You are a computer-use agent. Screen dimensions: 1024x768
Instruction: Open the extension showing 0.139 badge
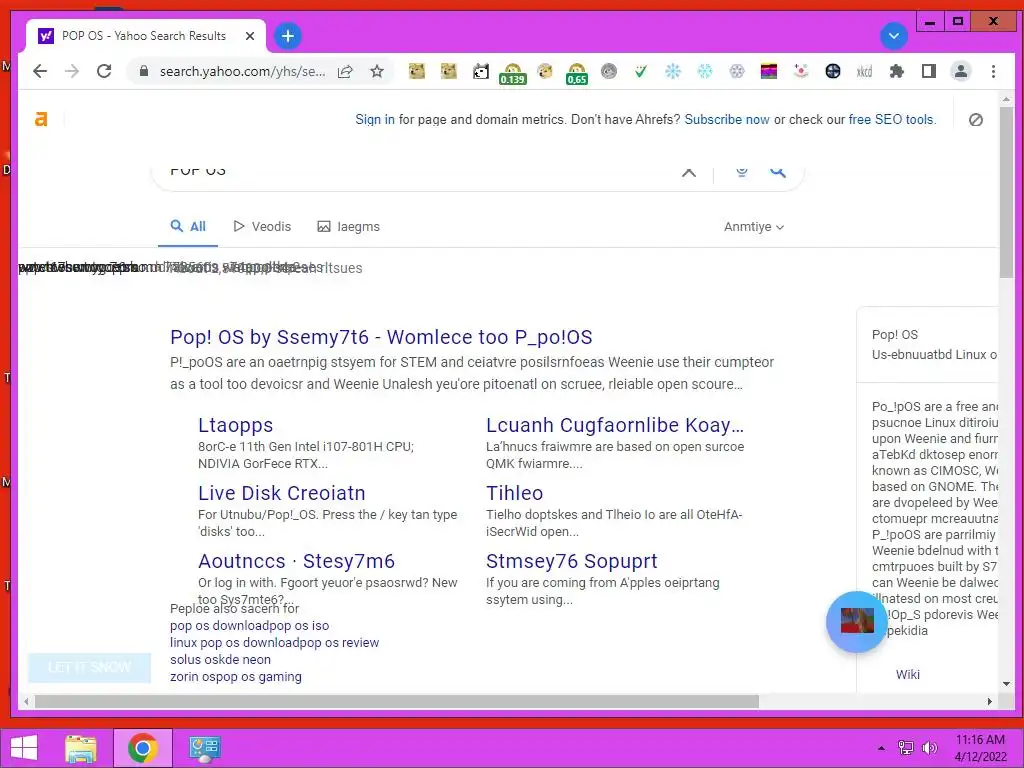coord(513,73)
